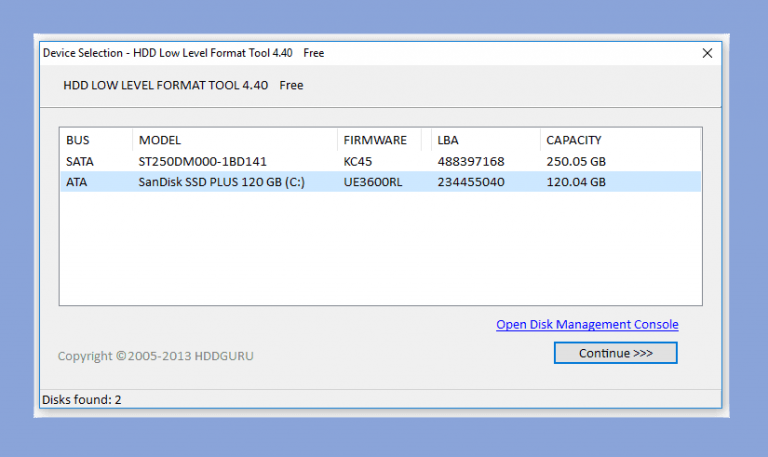
Task: Click the CAPACITY column header
Action: [620, 140]
